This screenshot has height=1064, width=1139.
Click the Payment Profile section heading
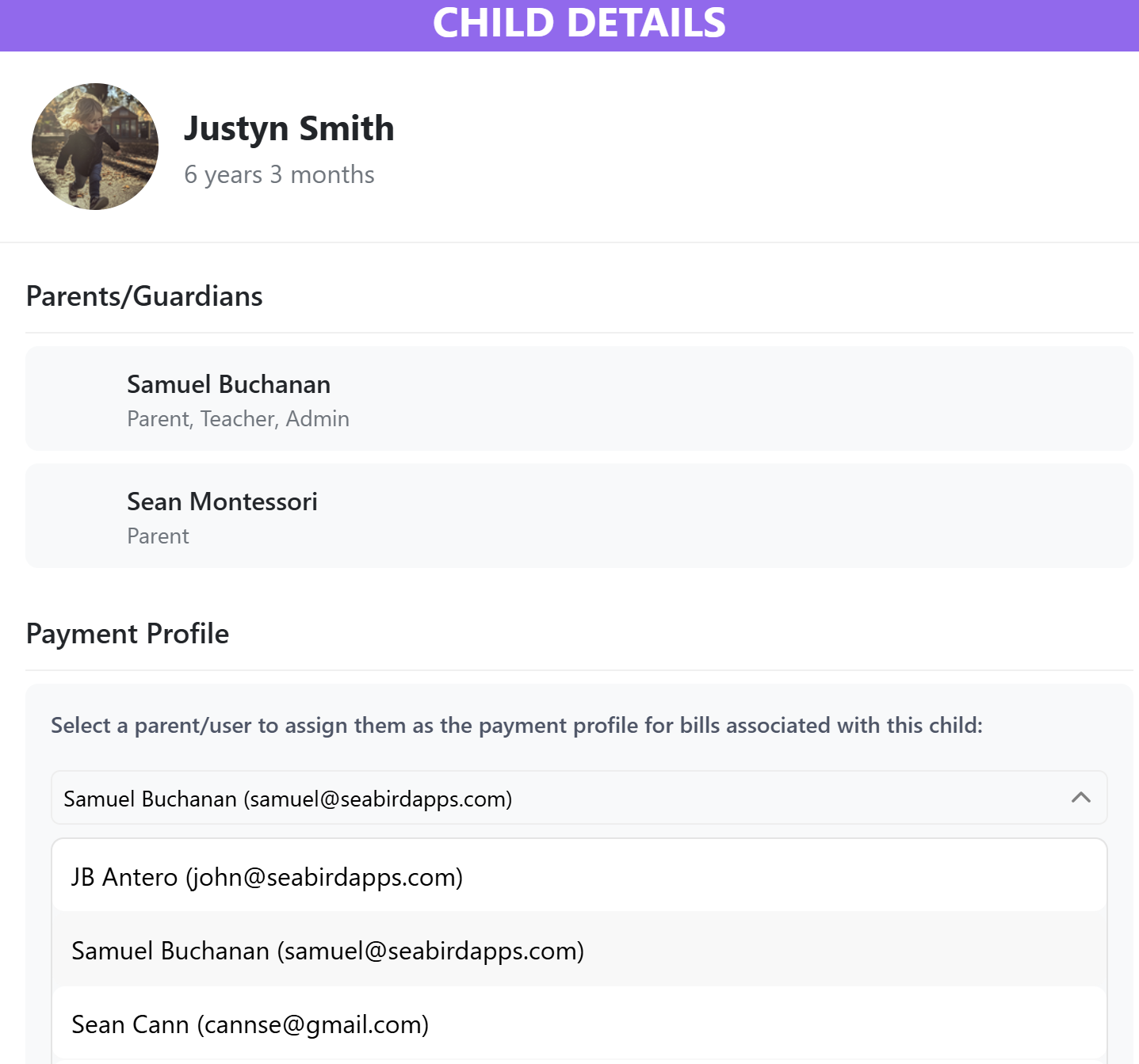[x=128, y=634]
